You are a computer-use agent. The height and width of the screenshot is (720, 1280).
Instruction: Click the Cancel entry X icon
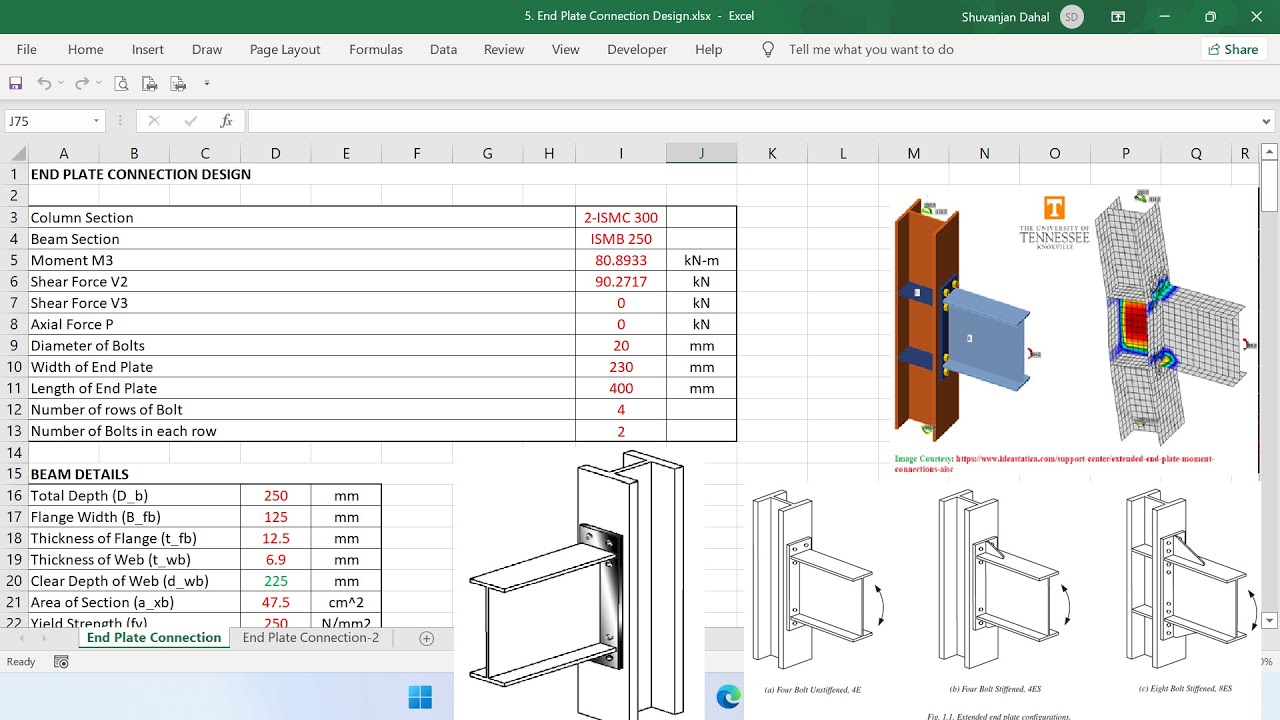pyautogui.click(x=154, y=121)
